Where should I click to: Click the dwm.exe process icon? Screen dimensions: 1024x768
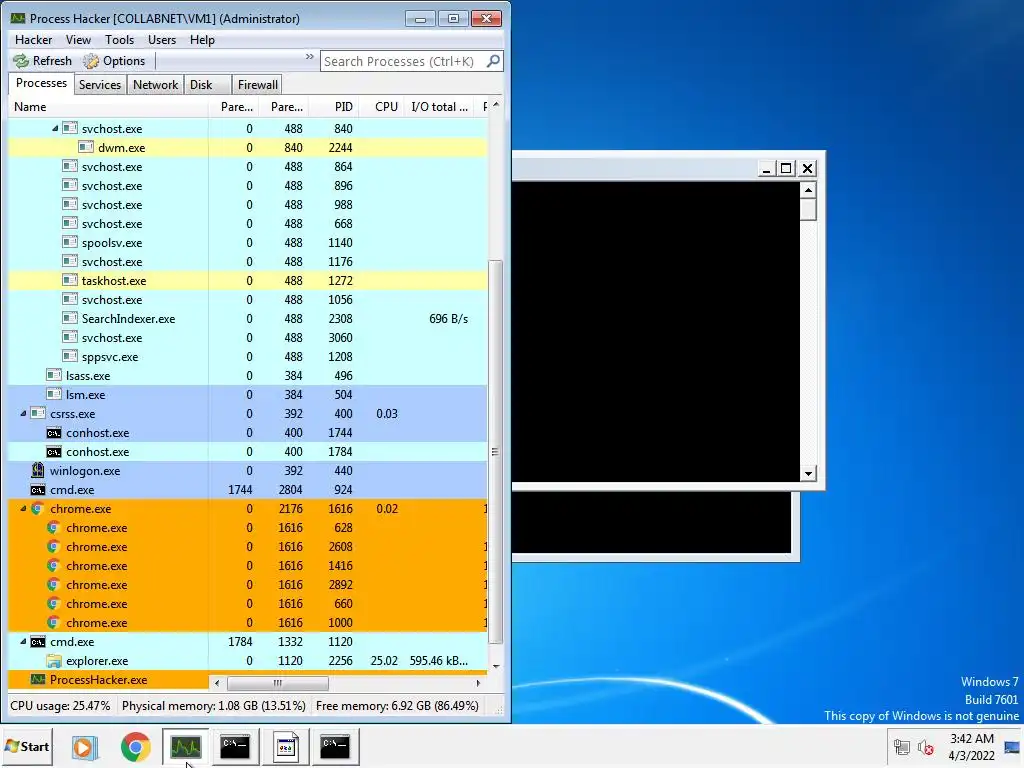pos(86,148)
